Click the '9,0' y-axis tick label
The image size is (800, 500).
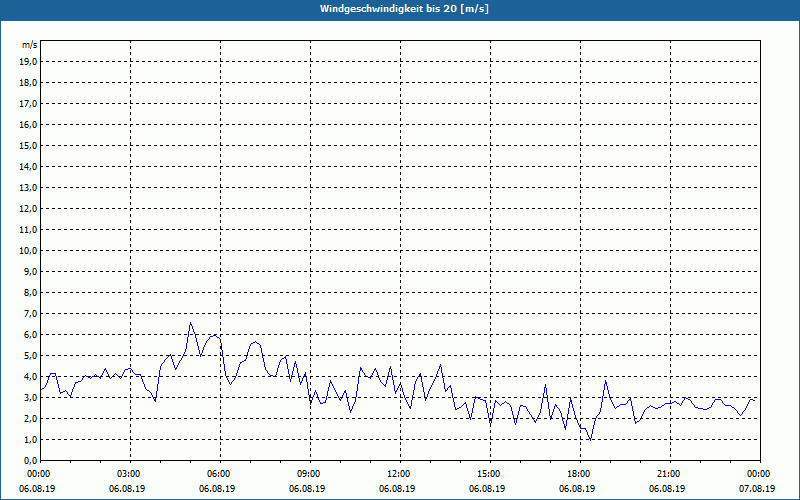[x=31, y=271]
